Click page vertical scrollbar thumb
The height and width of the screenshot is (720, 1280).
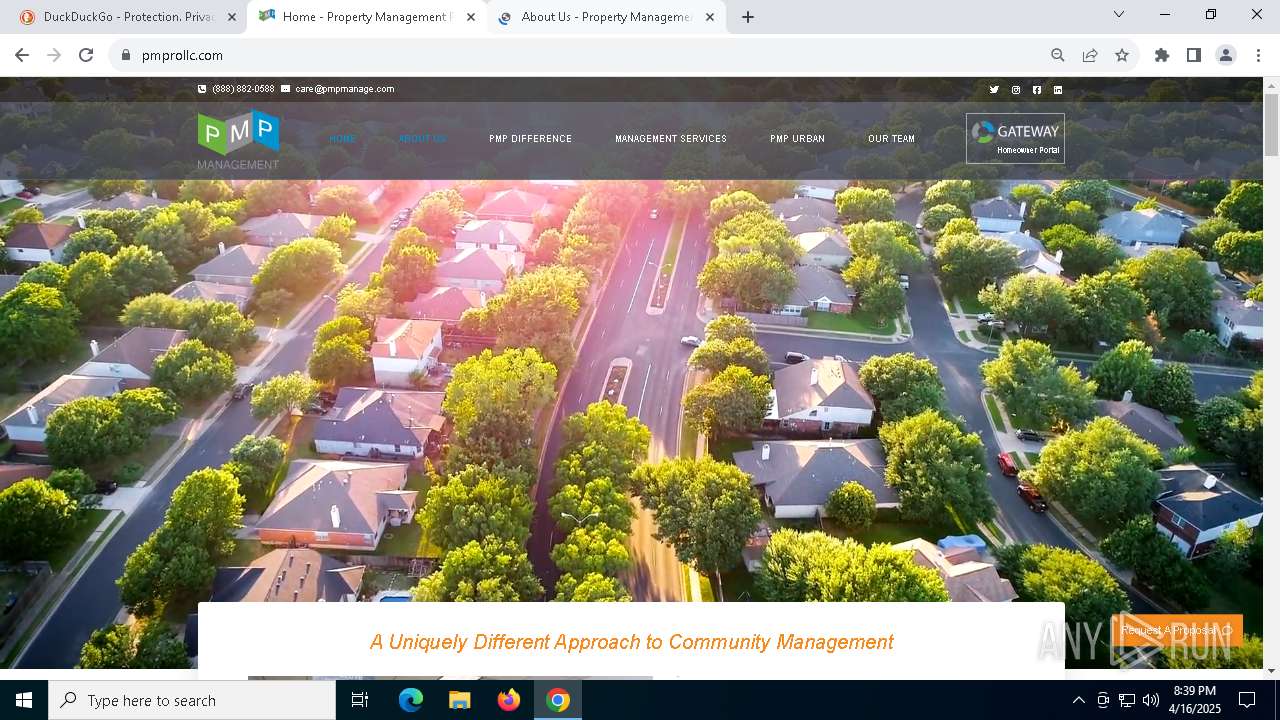point(1271,125)
